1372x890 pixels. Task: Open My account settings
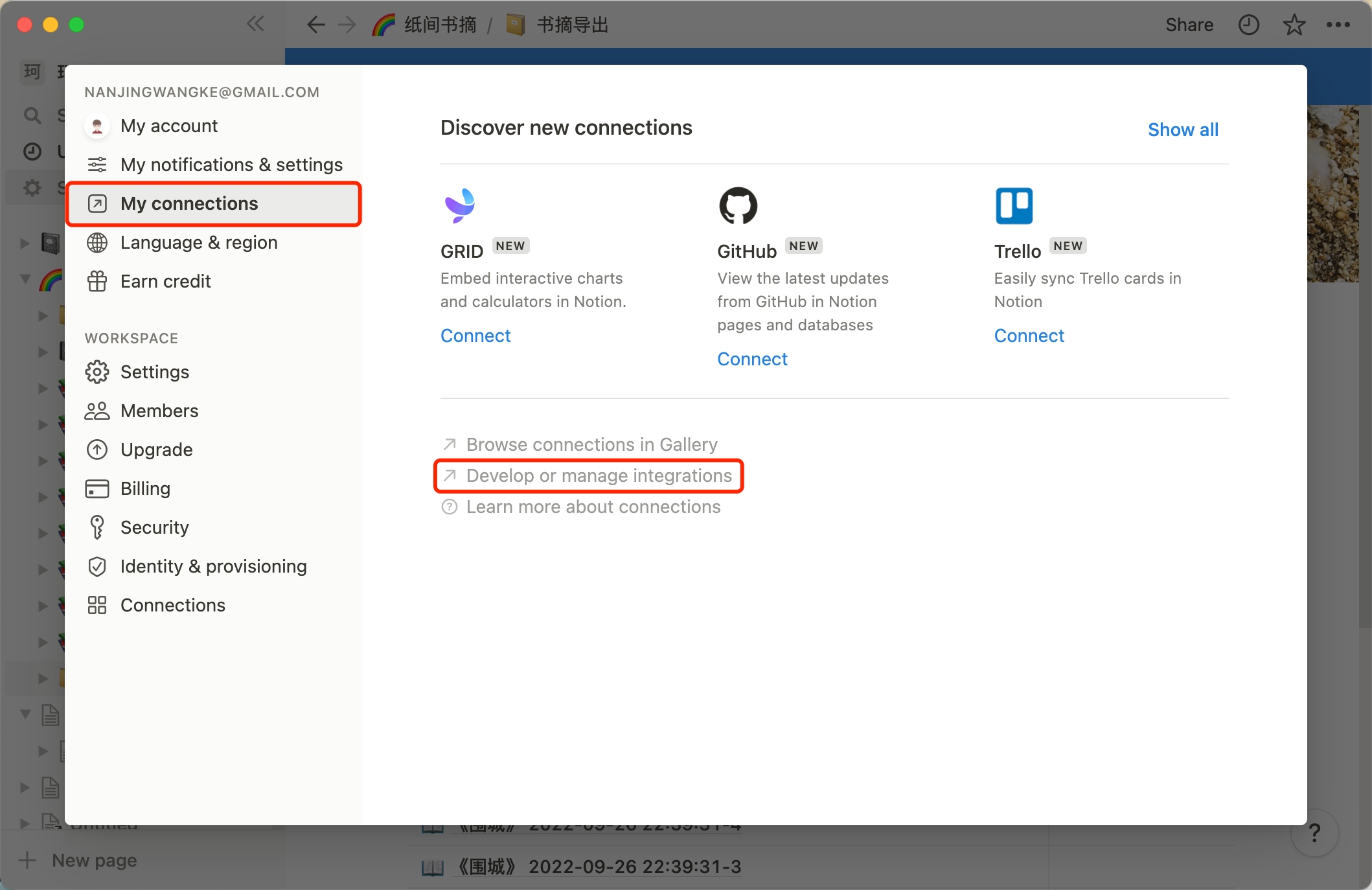[x=168, y=126]
